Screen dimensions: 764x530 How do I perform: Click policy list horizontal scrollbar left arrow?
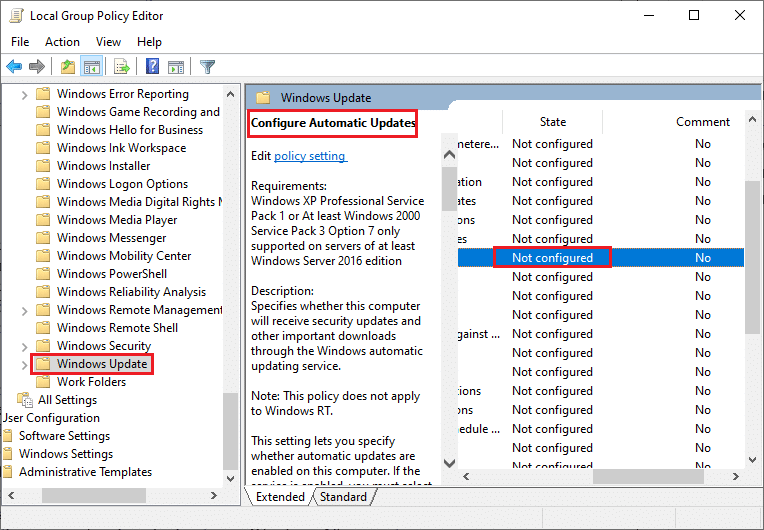[466, 476]
